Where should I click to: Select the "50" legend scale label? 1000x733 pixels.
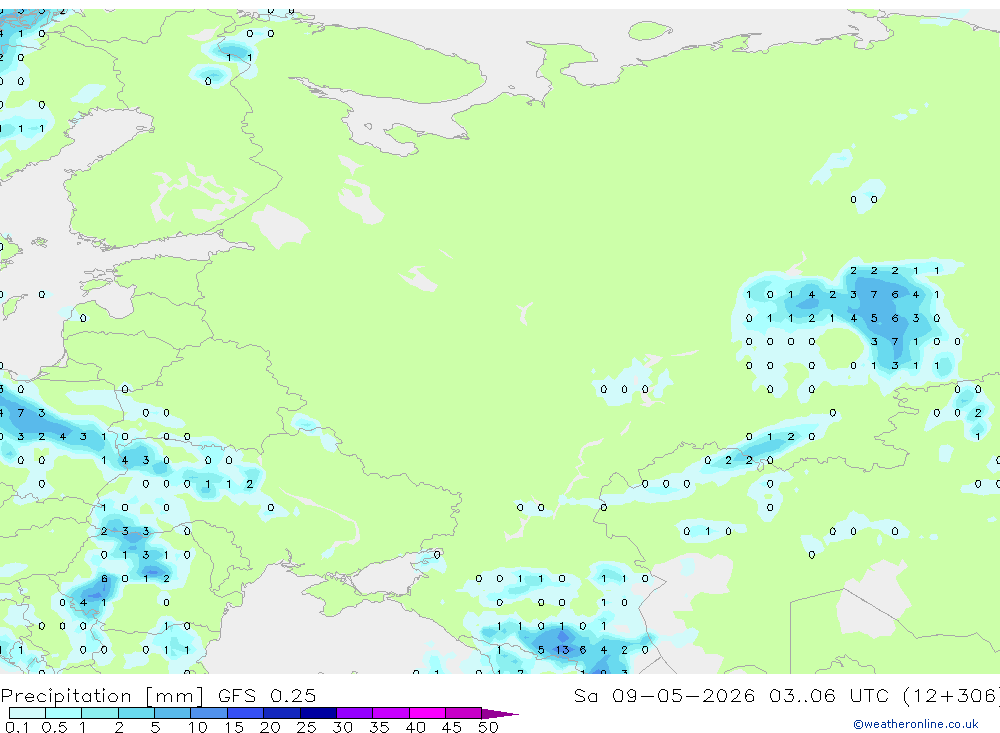coord(488,727)
